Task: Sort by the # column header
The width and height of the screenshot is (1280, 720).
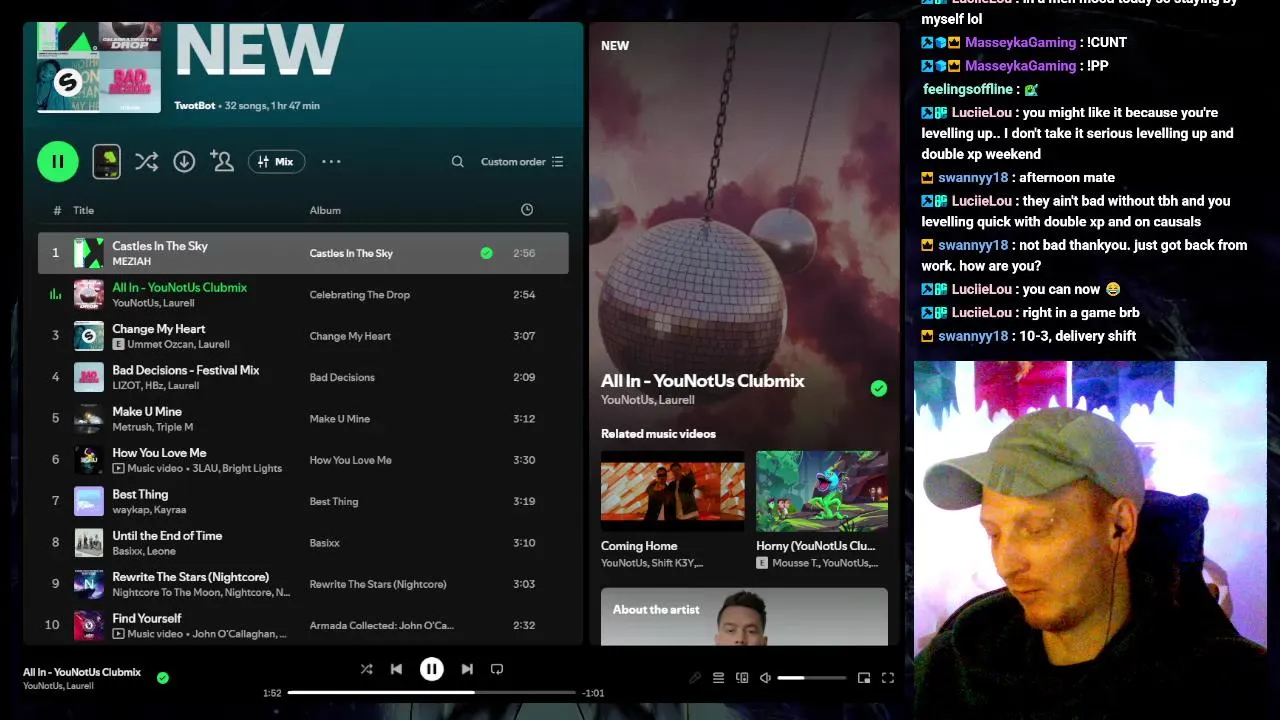Action: pyautogui.click(x=57, y=210)
